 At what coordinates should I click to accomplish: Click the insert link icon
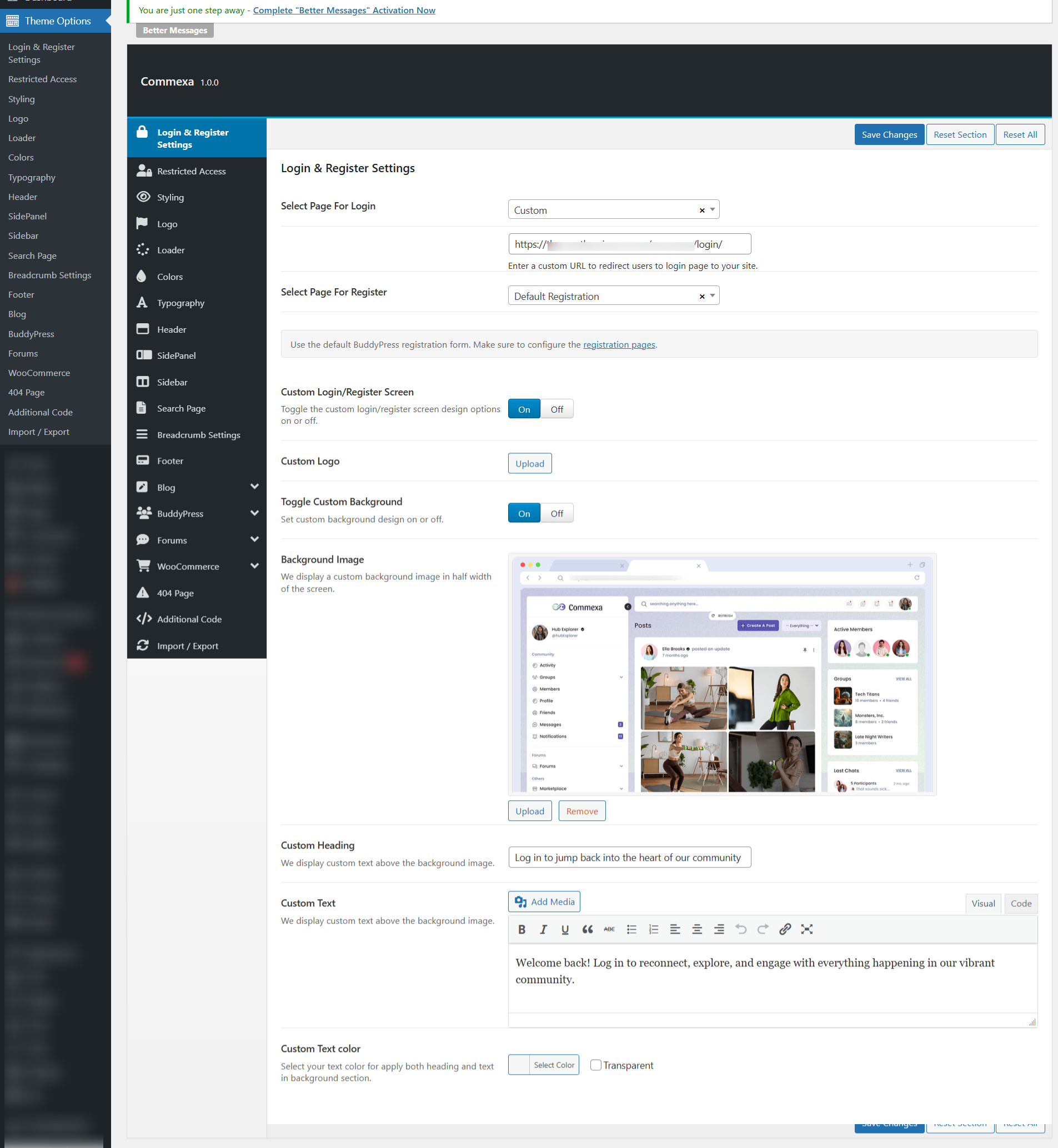[785, 929]
